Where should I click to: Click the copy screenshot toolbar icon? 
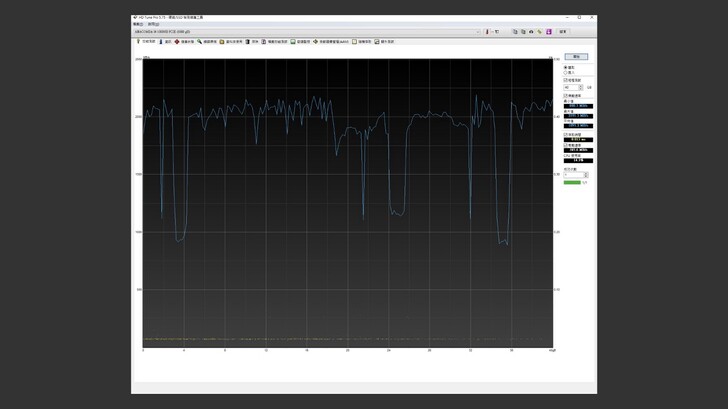coord(515,32)
